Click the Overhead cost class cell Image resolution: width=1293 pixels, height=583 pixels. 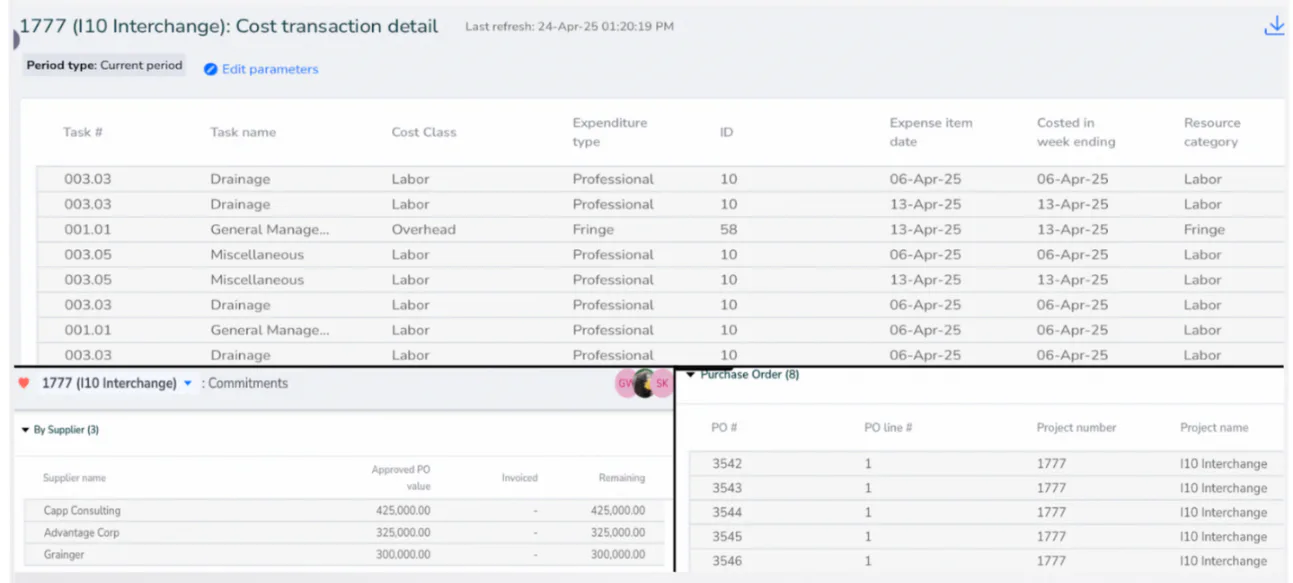(423, 229)
